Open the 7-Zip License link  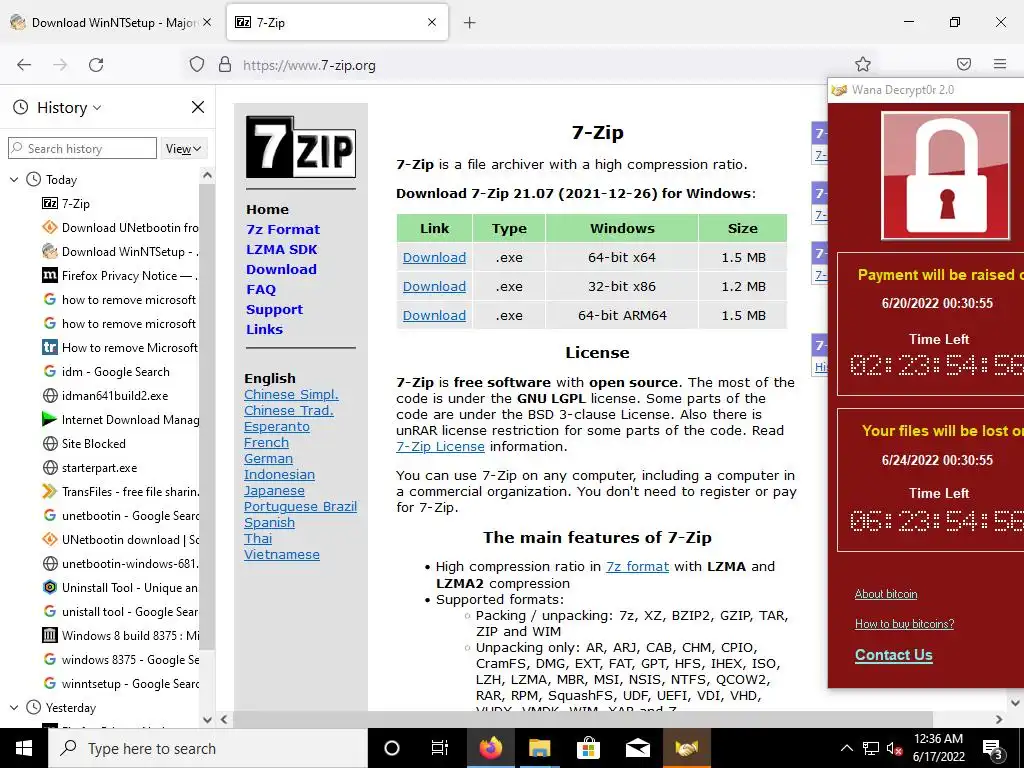[440, 447]
